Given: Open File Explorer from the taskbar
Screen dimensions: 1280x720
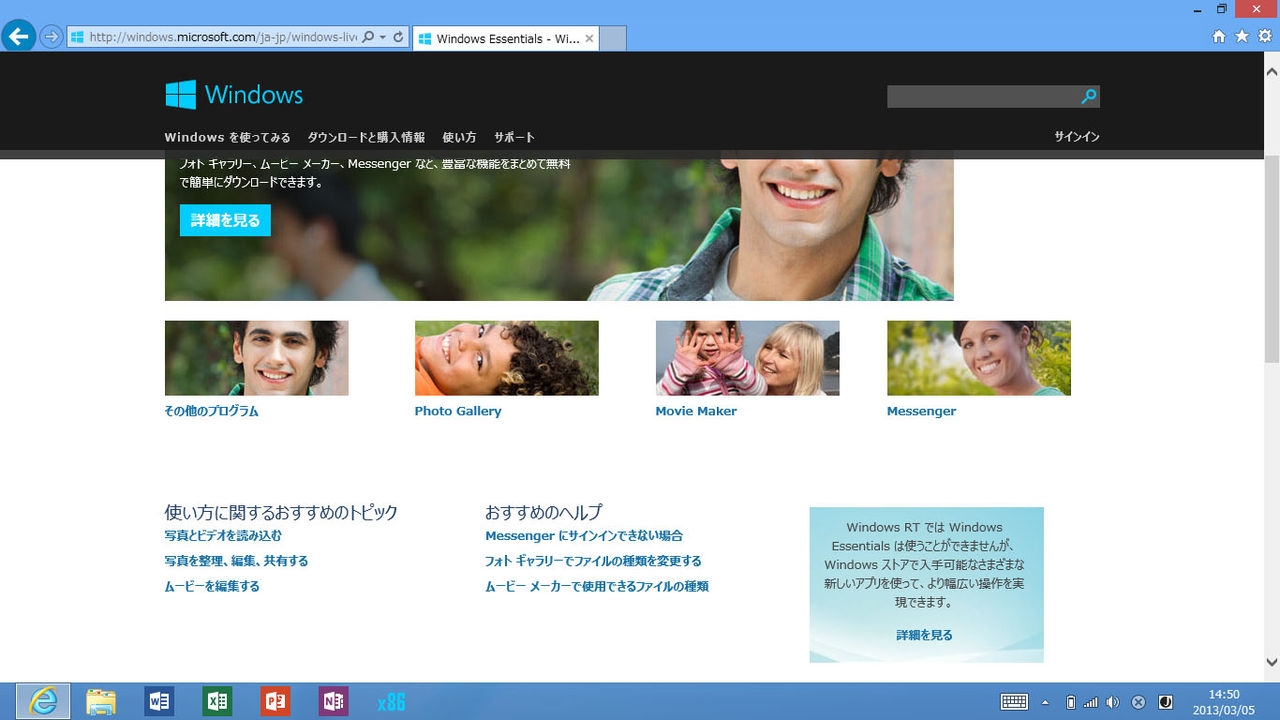Looking at the screenshot, I should pos(101,702).
